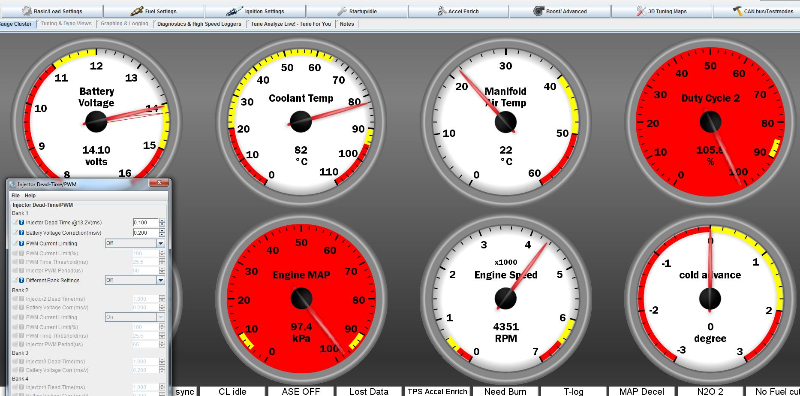Switch to Tune Analyze Live tab
800x396 pixels.
pos(291,23)
